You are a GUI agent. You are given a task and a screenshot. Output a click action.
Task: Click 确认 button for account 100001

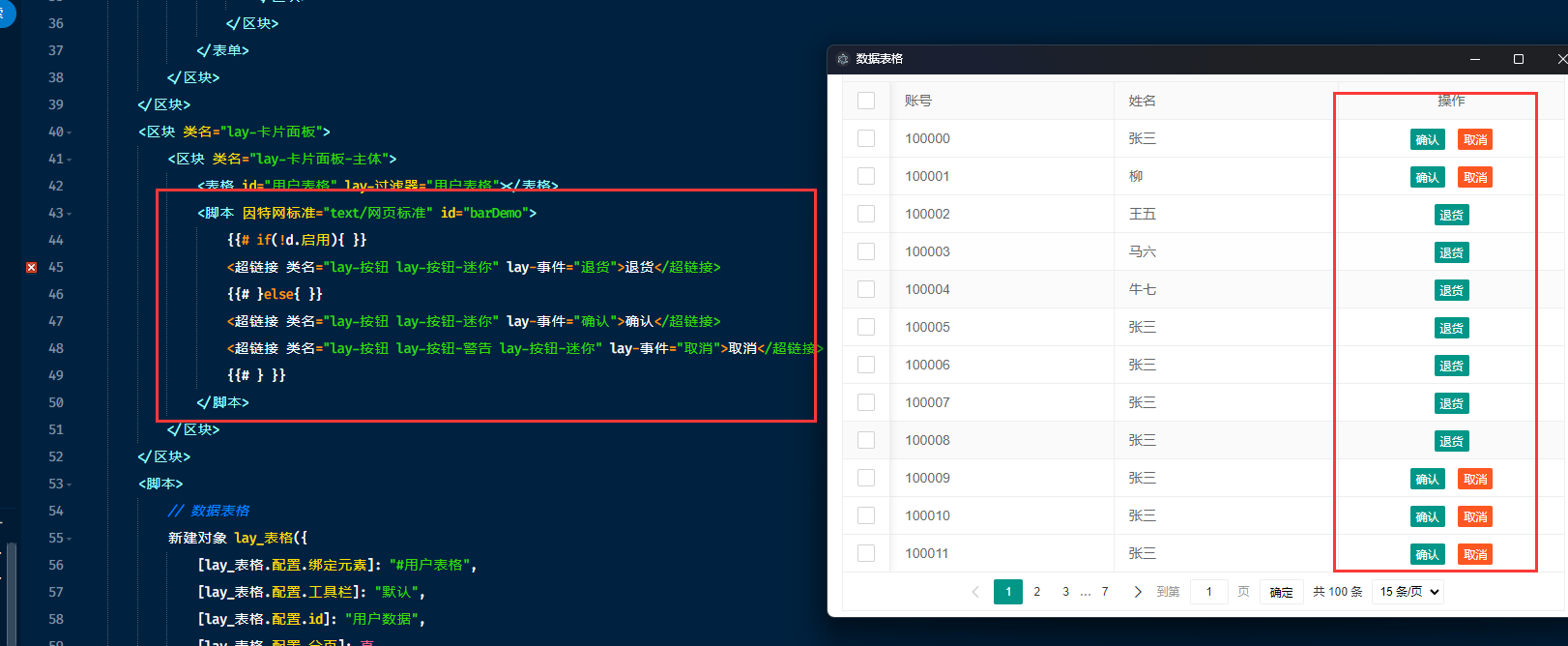1428,177
